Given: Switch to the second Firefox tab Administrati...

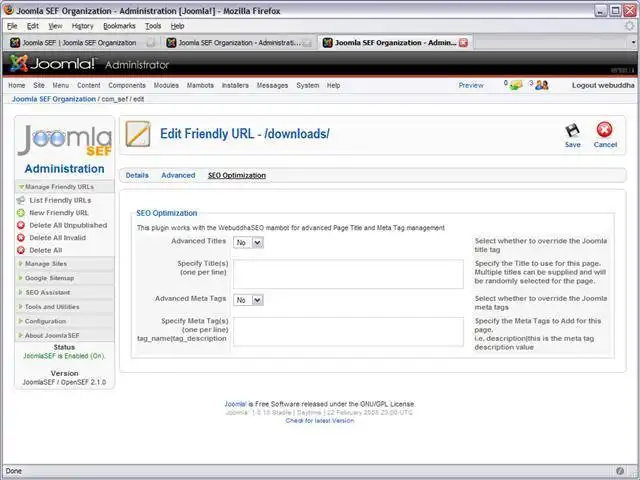Looking at the screenshot, I should coord(239,42).
